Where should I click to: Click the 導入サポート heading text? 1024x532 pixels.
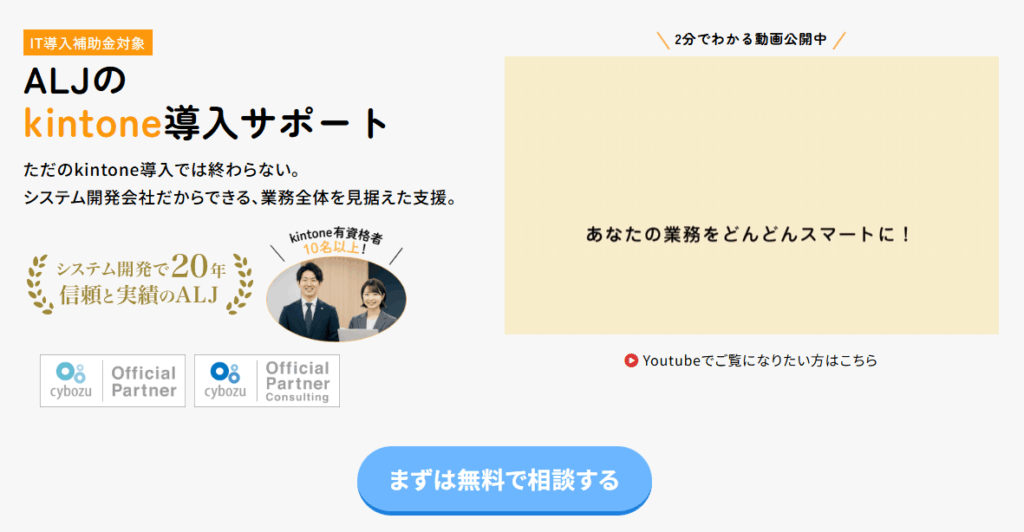(x=276, y=123)
